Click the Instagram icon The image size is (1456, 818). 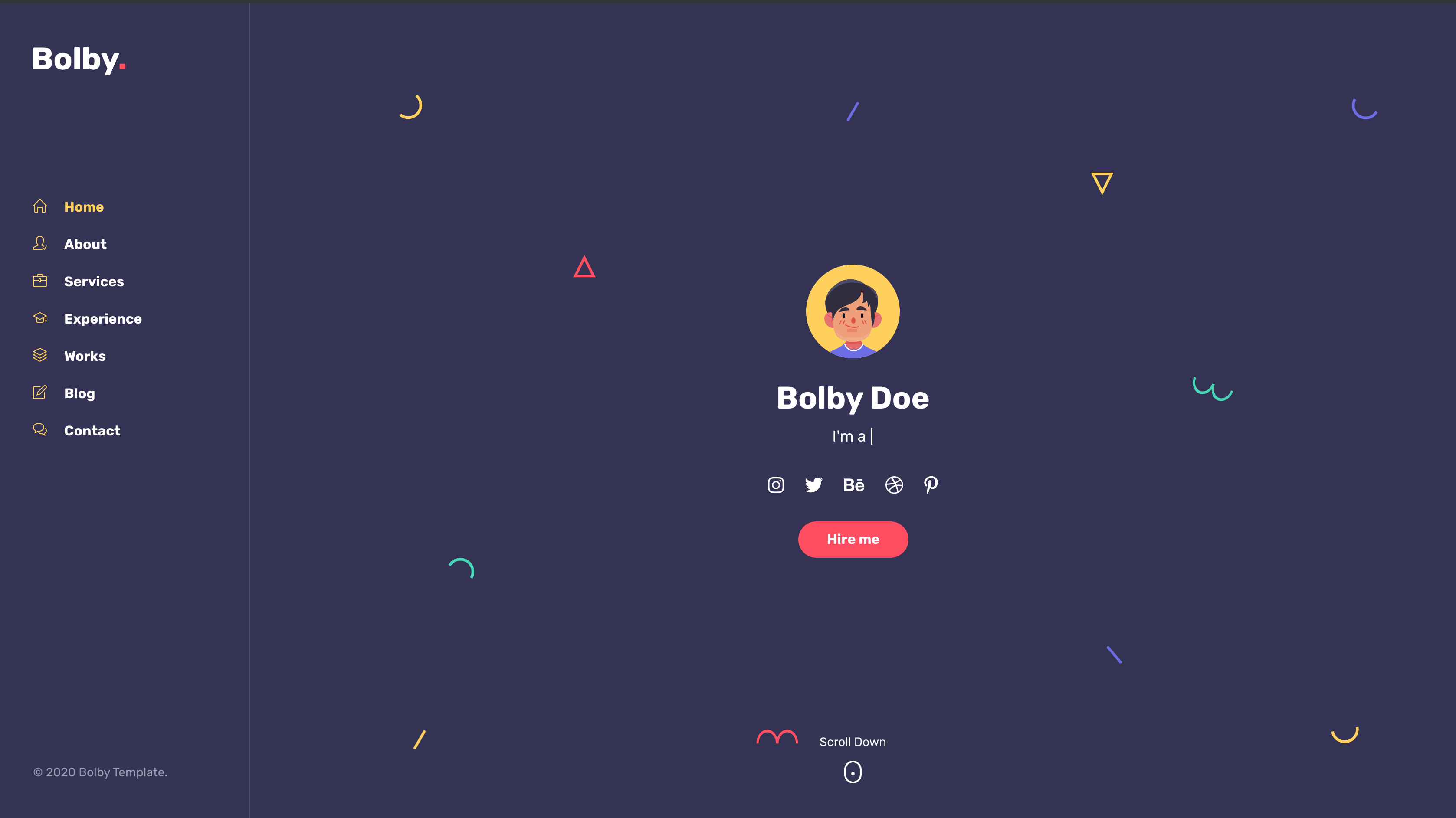[x=776, y=485]
